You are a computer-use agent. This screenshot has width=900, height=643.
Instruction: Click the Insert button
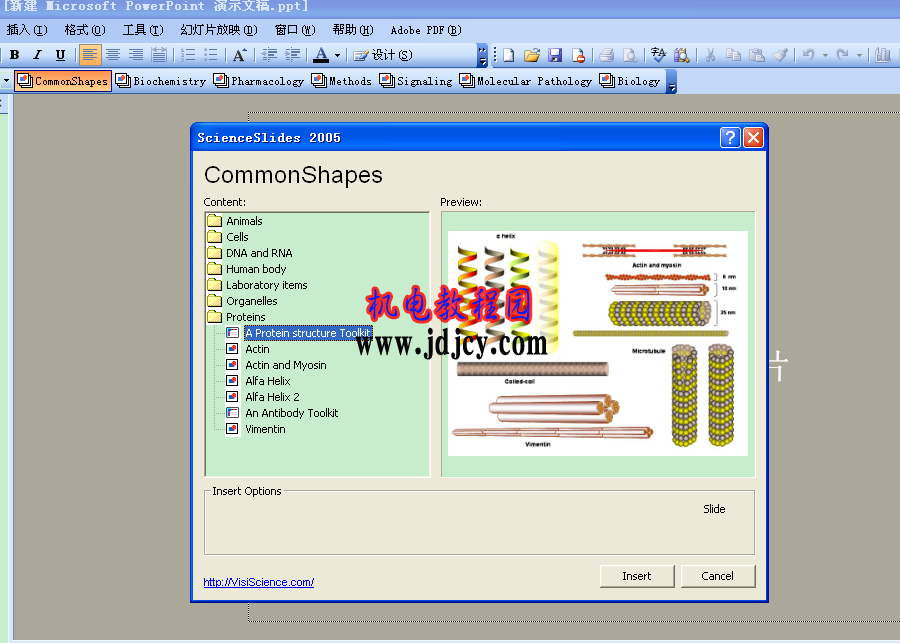[x=637, y=576]
